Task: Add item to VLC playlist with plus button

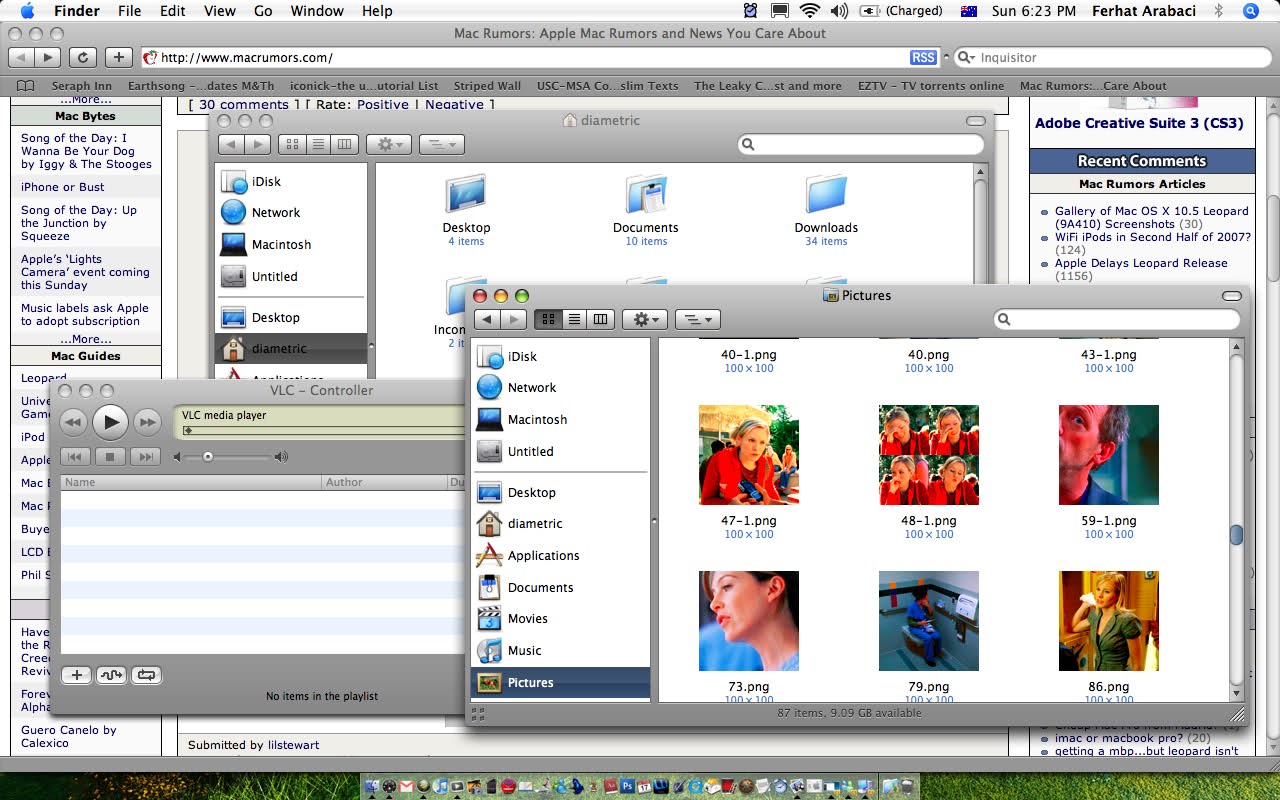Action: tap(77, 675)
